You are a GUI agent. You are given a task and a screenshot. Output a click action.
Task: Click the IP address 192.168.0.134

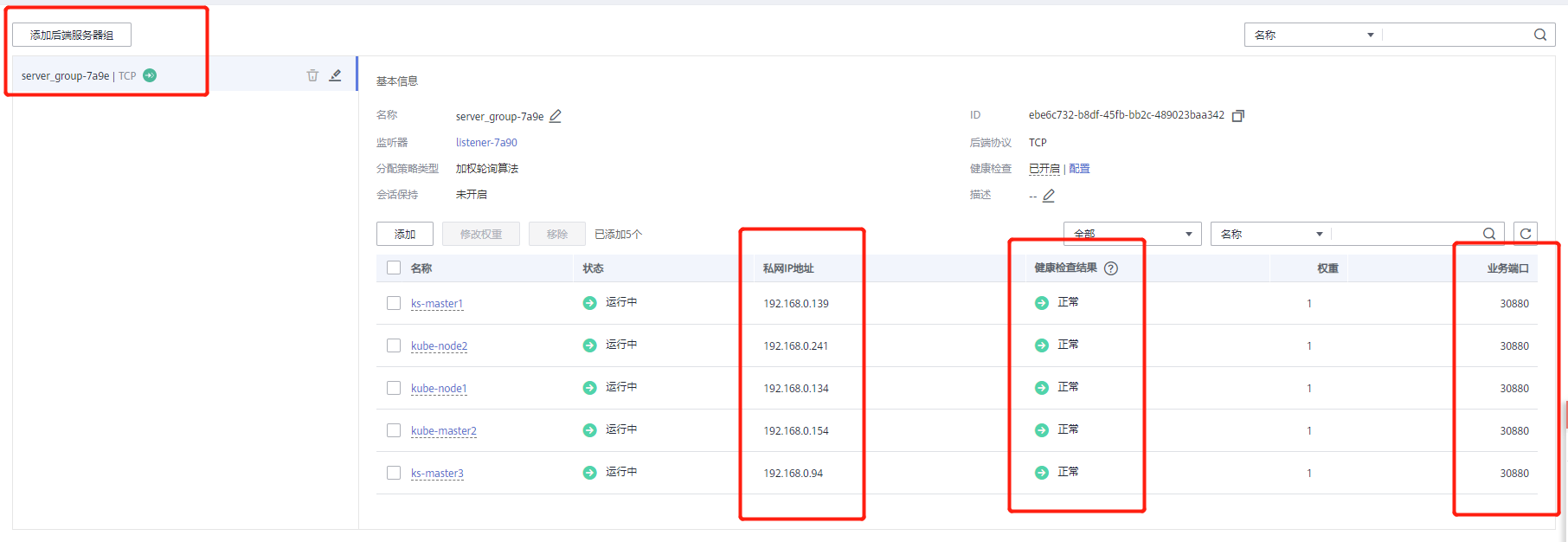[x=796, y=389]
